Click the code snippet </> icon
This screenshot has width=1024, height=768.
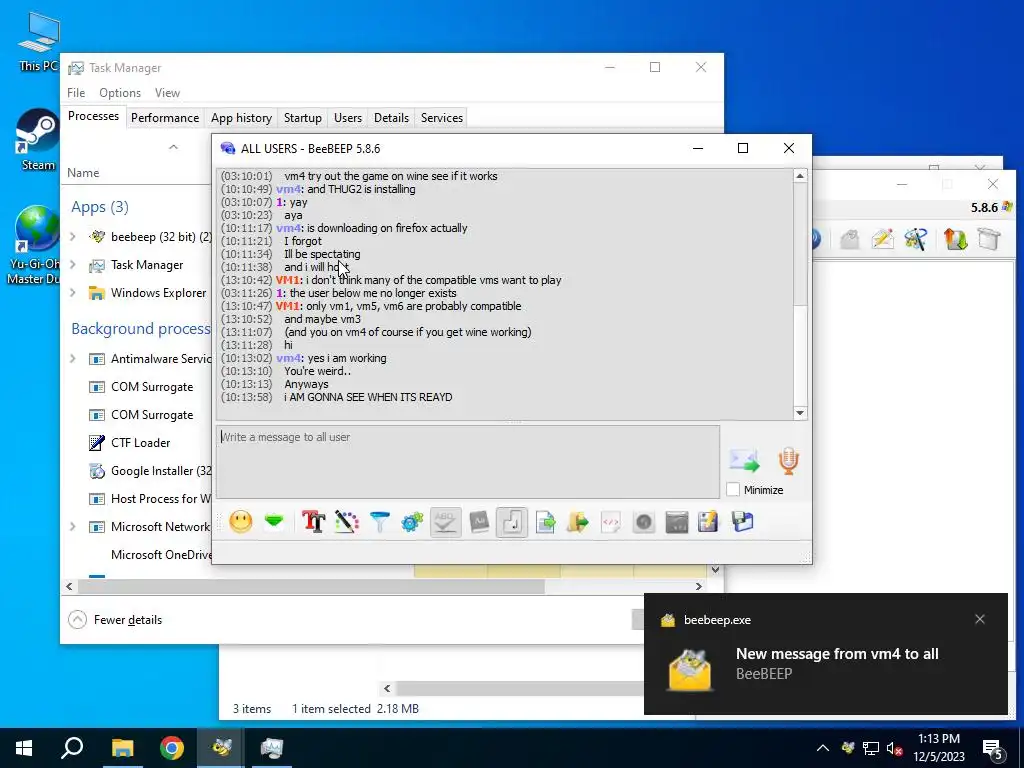[611, 522]
